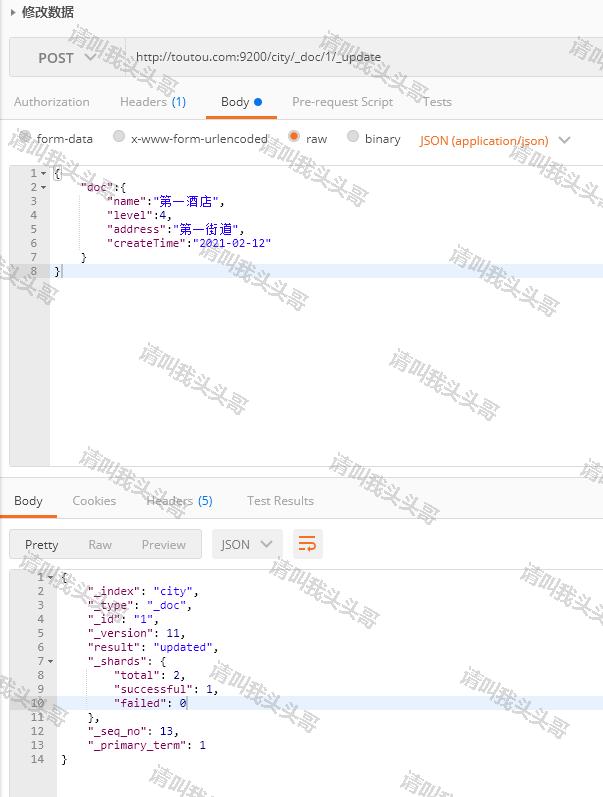
Task: Click "failed": 0 response line
Action: coord(150,703)
